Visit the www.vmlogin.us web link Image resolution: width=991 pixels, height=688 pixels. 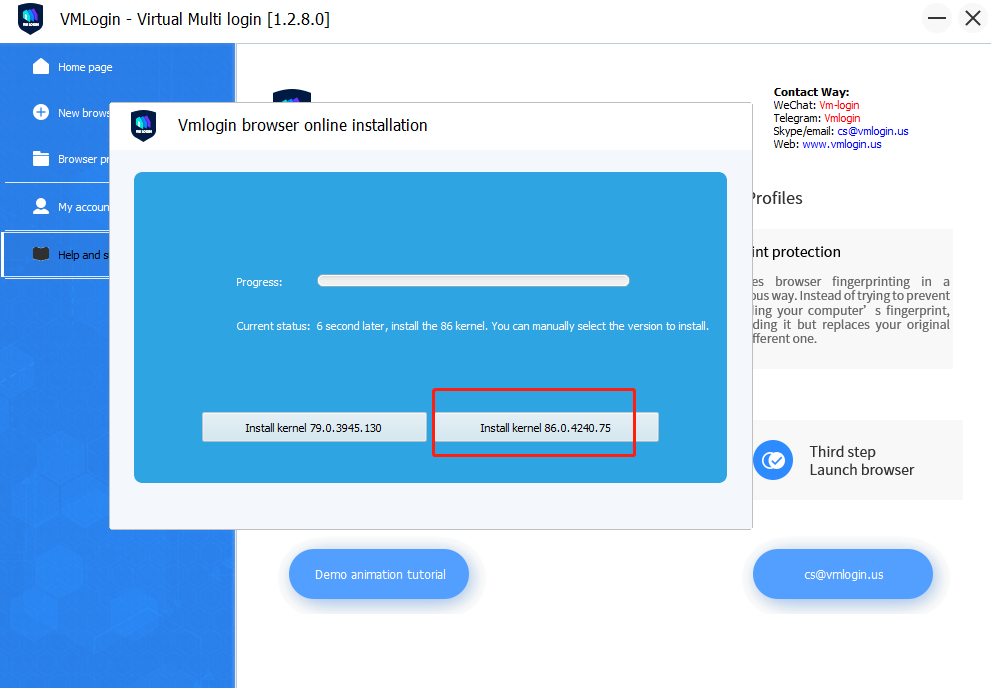point(841,144)
